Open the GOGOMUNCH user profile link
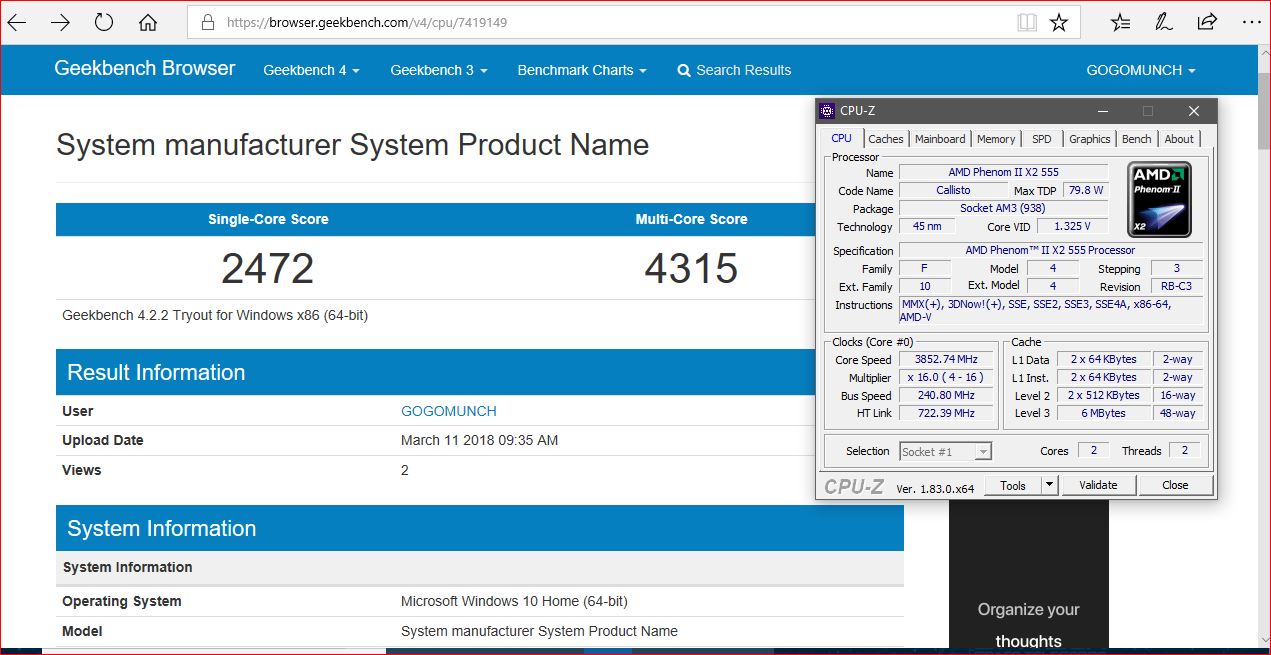This screenshot has height=655, width=1271. [x=449, y=411]
